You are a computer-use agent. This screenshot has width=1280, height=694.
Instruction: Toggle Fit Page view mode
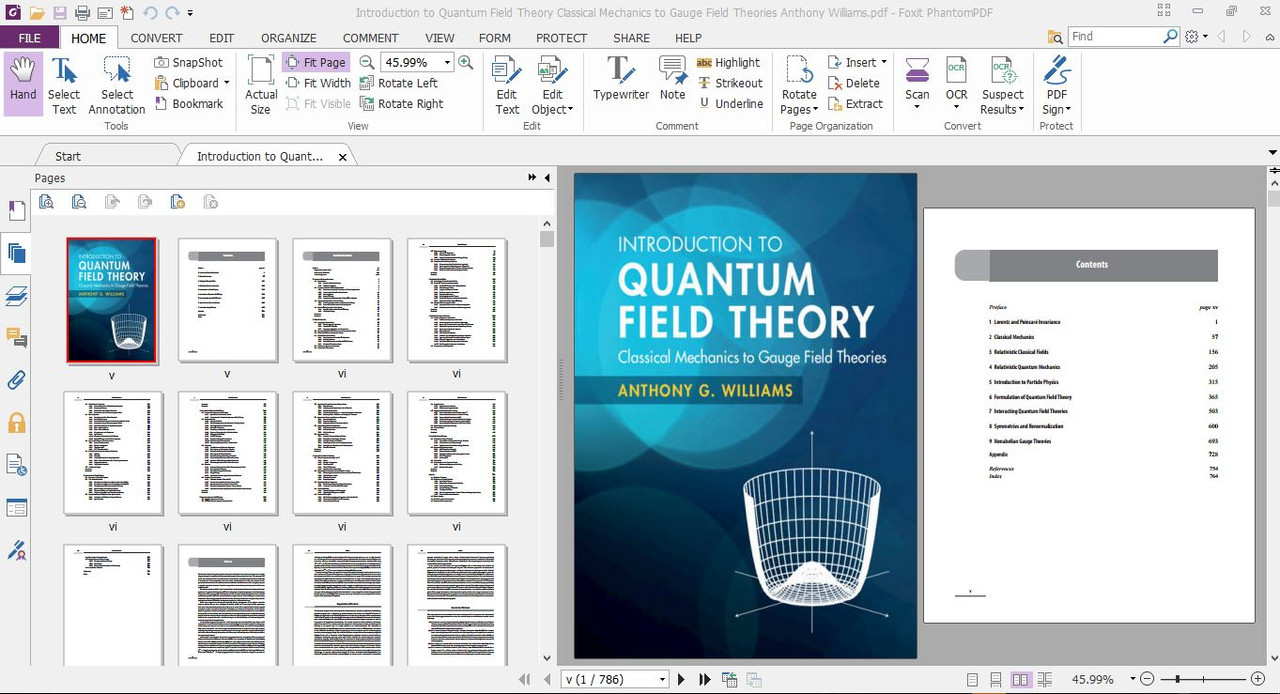point(315,62)
